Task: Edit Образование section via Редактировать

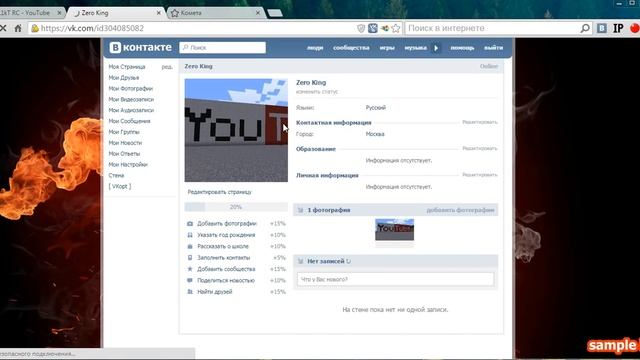Action: click(x=480, y=149)
